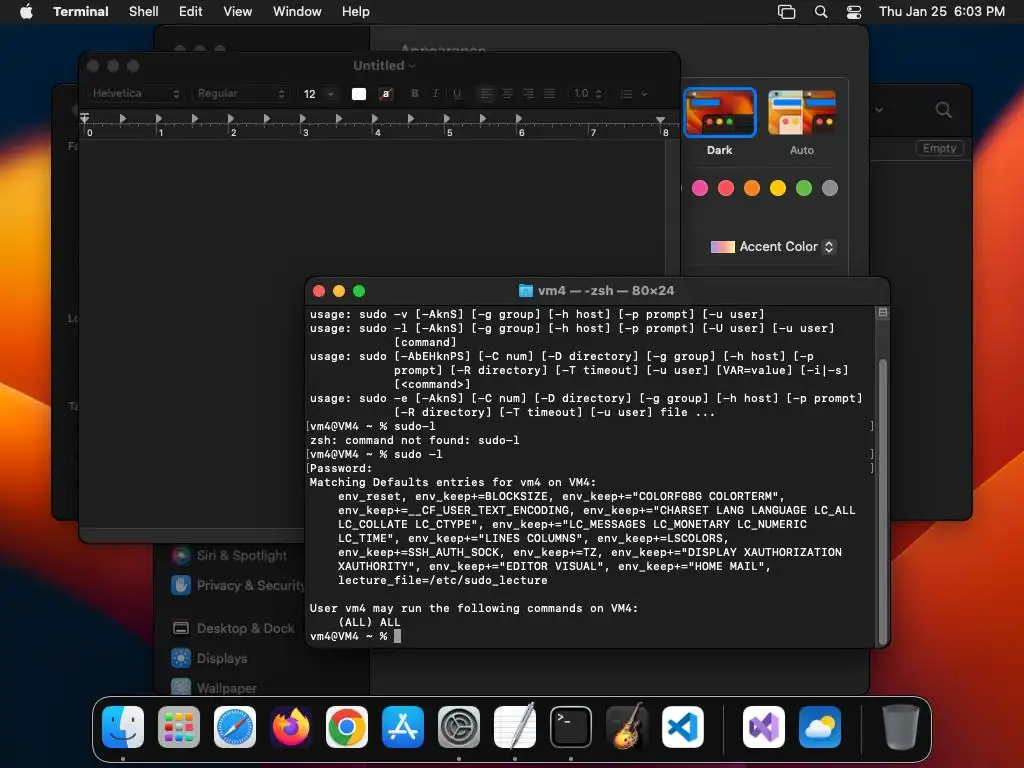Open Spotlight search in the menu bar
The width and height of the screenshot is (1024, 768).
821,12
